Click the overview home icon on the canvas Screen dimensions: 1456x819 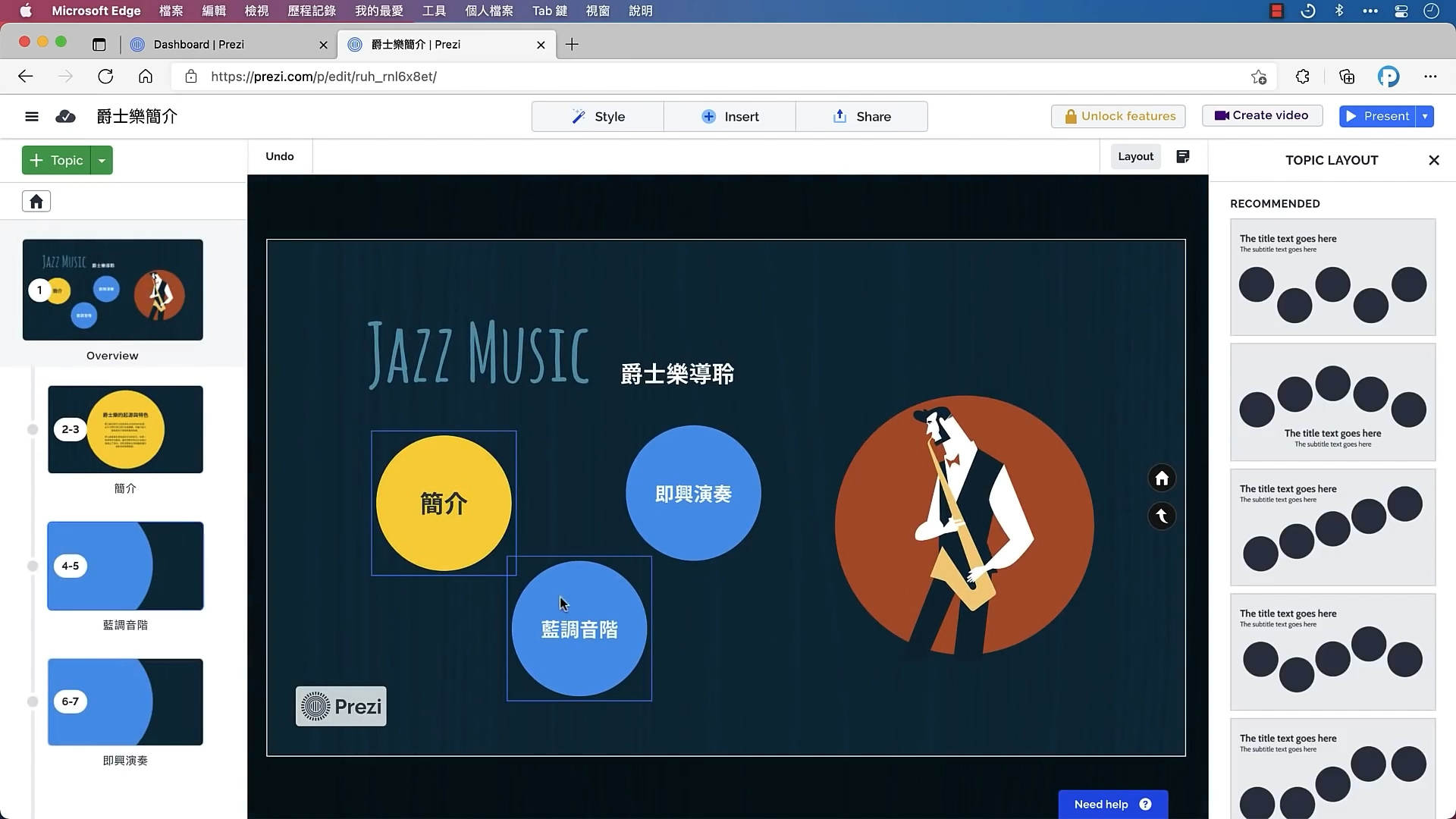(1162, 478)
